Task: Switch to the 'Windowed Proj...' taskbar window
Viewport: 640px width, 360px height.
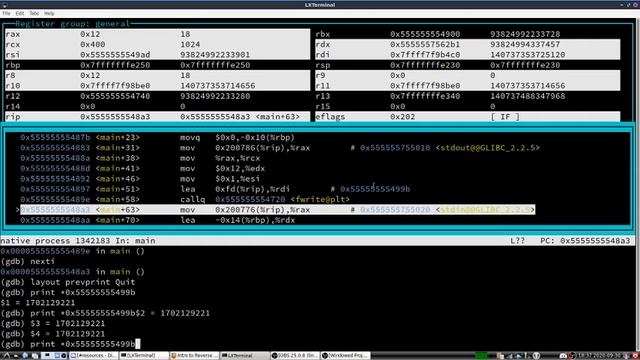Action: click(x=345, y=356)
